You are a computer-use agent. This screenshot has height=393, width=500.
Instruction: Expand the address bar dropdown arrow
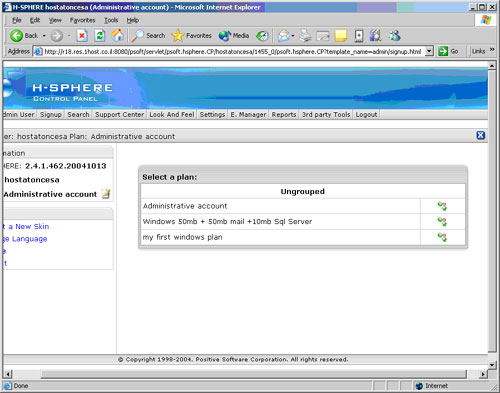tap(429, 51)
